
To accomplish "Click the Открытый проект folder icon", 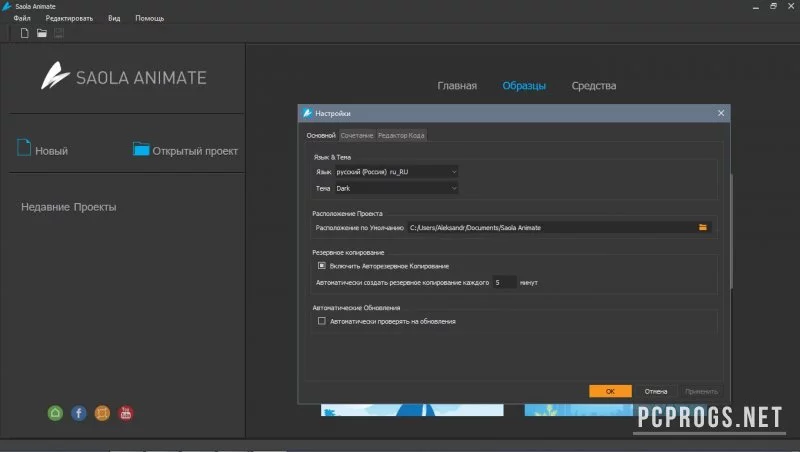I will [141, 149].
